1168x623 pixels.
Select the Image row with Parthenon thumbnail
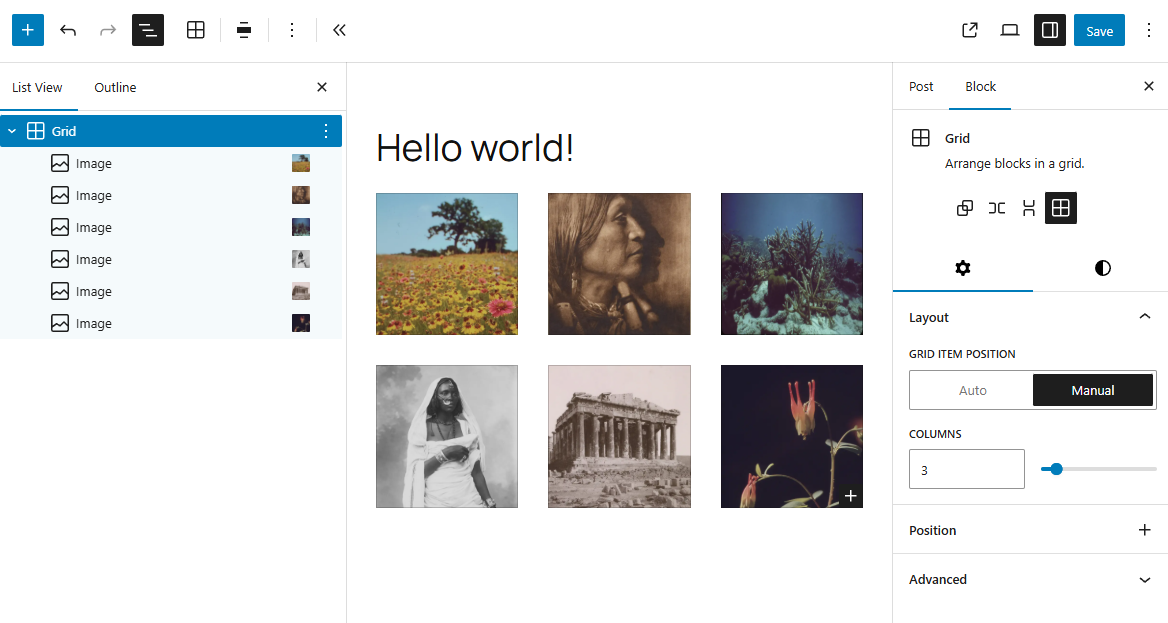tap(171, 291)
